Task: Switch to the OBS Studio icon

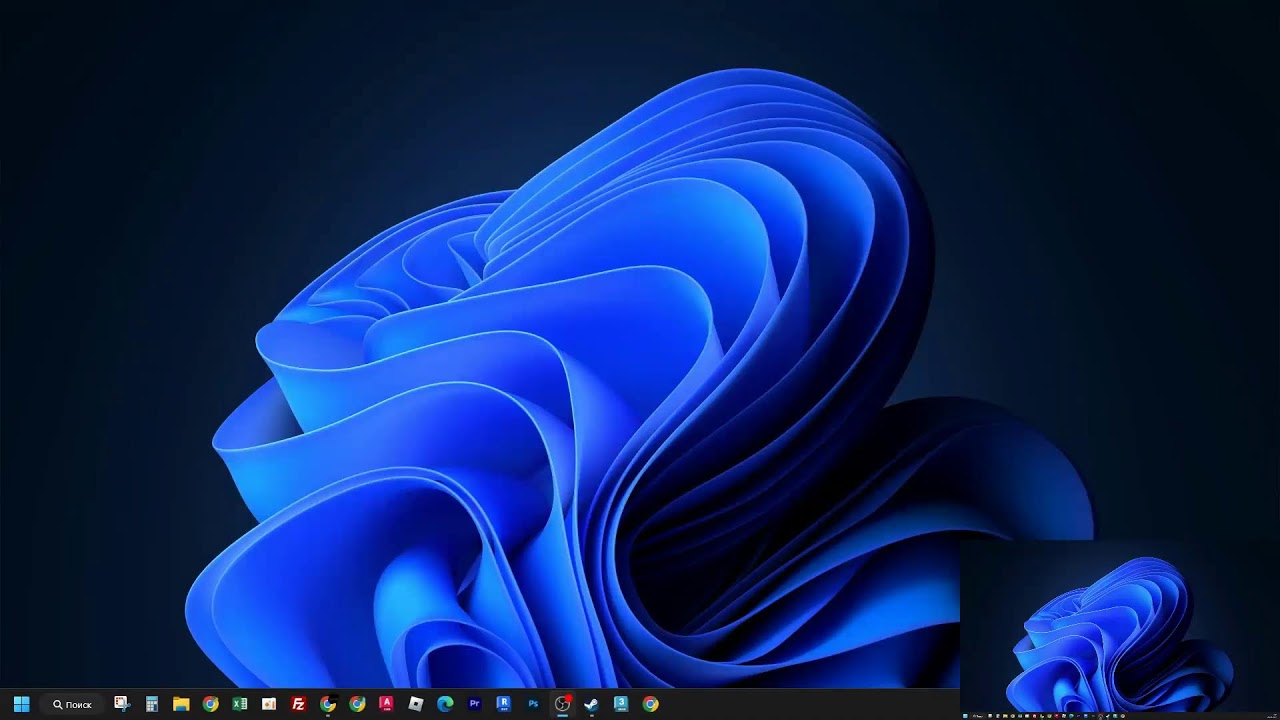Action: pos(562,704)
